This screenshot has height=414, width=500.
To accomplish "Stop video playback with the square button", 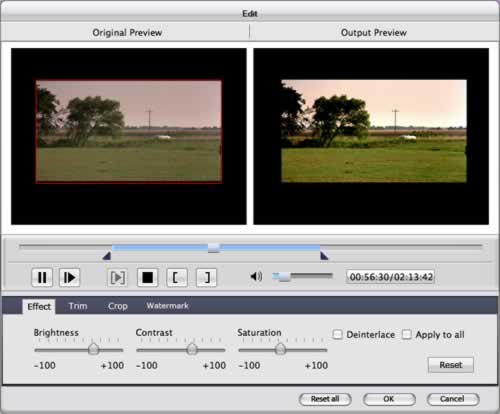I will 148,277.
